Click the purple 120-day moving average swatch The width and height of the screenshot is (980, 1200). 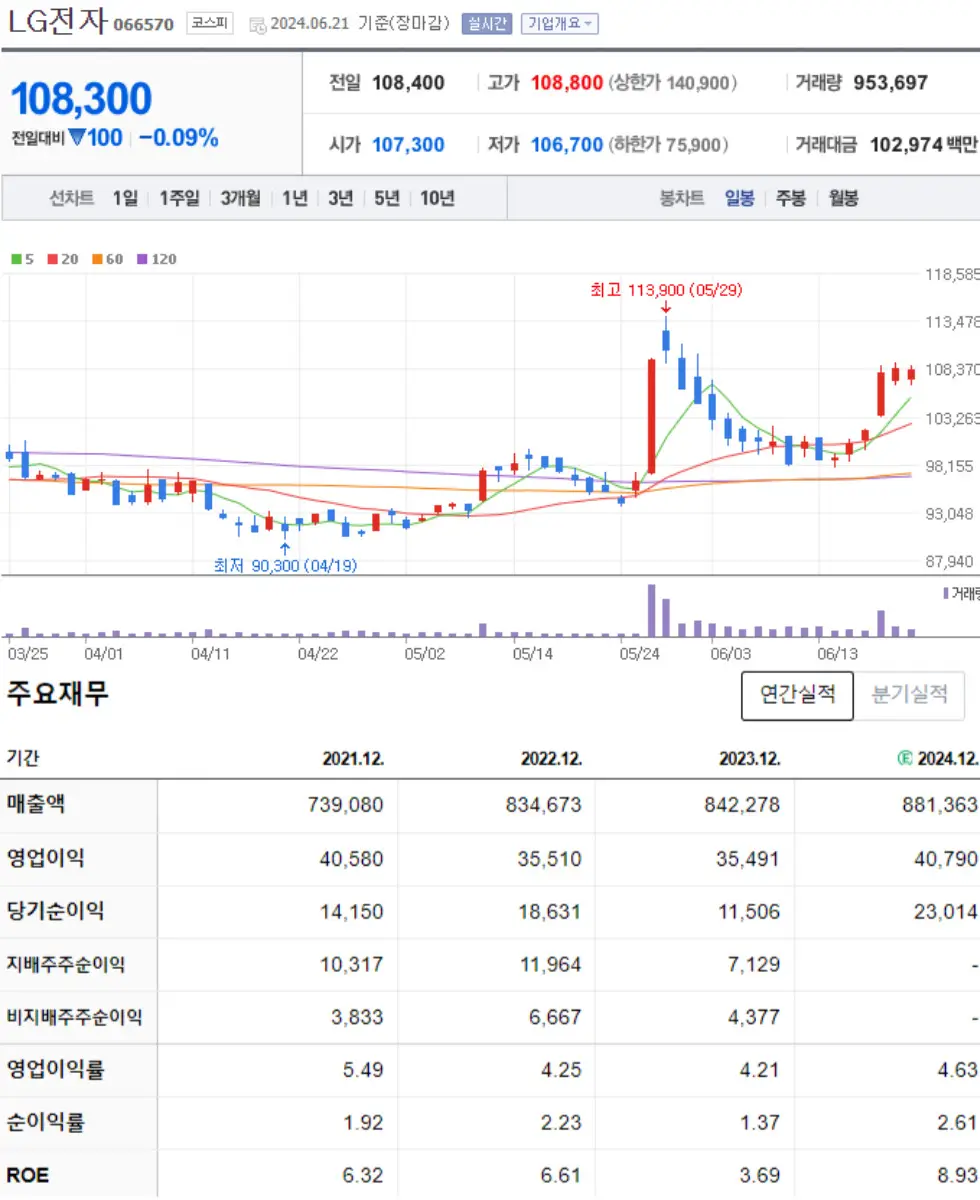142,259
